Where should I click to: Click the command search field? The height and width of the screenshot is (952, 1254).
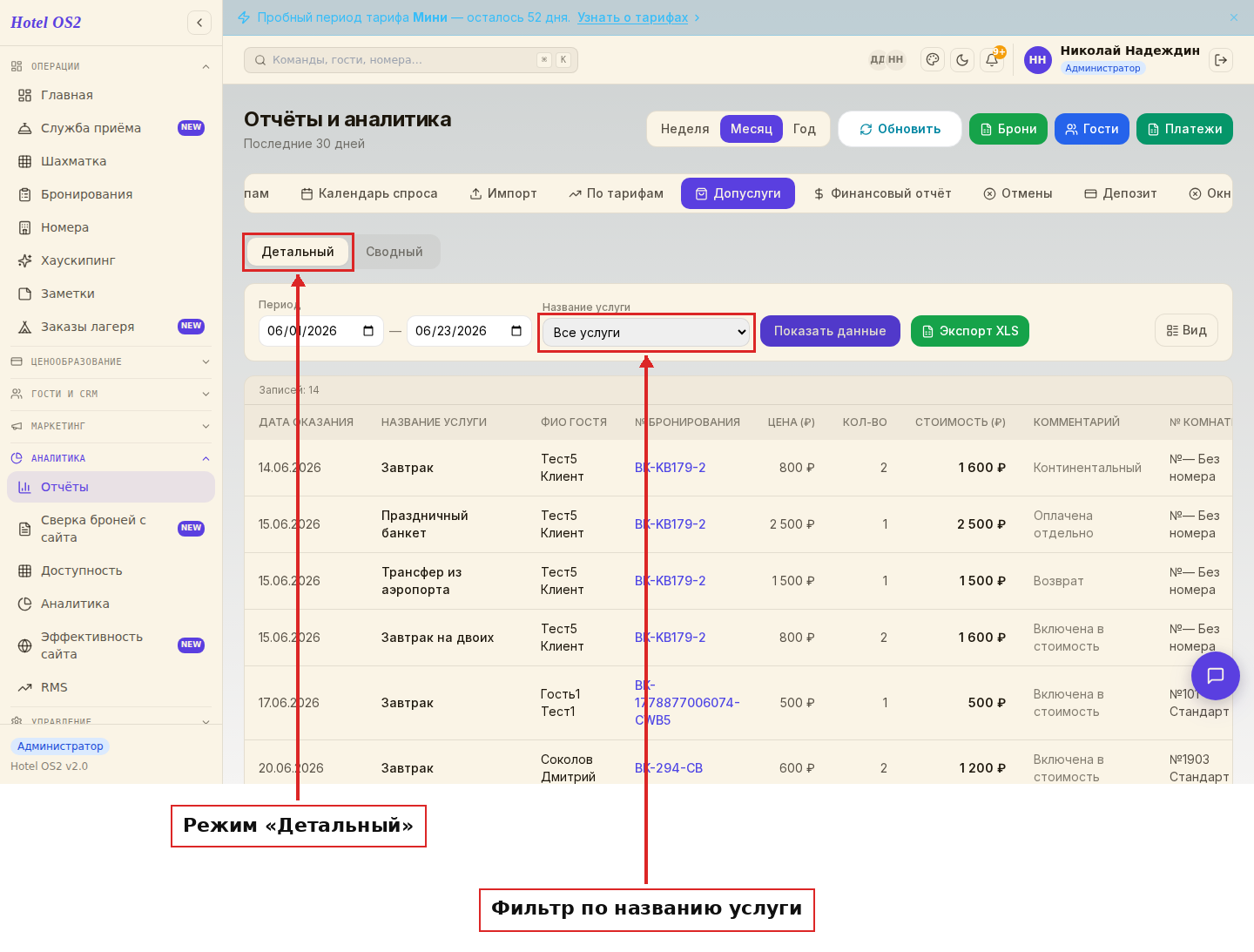coord(411,60)
